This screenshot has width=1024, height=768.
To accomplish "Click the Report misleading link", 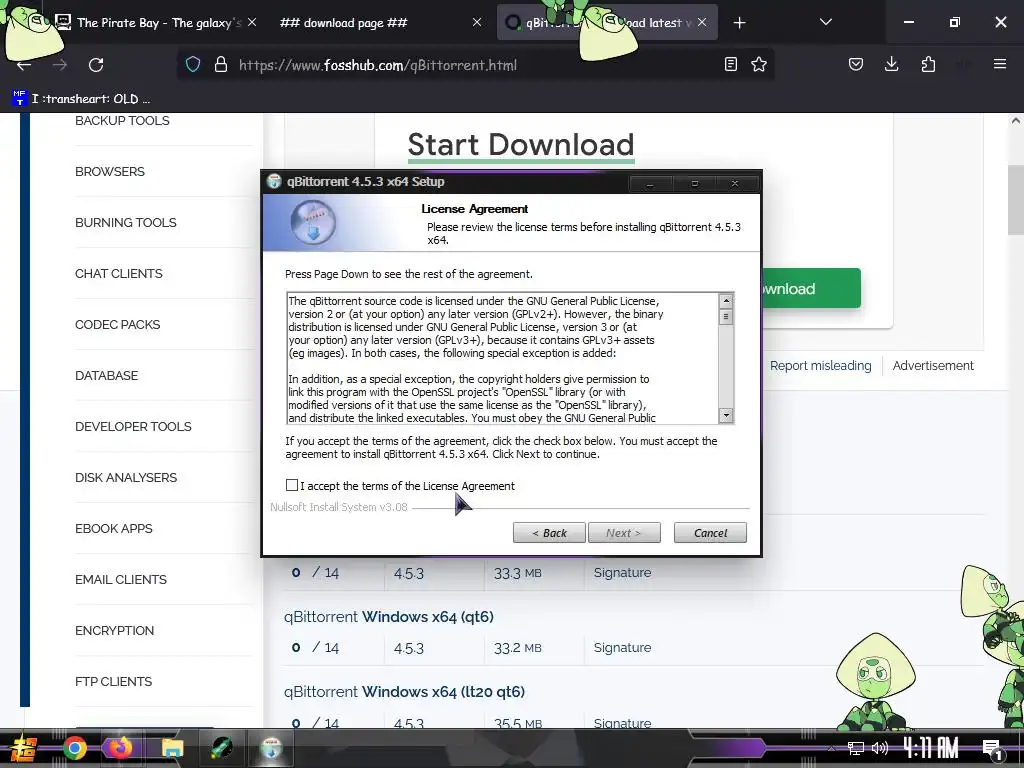I will [820, 366].
